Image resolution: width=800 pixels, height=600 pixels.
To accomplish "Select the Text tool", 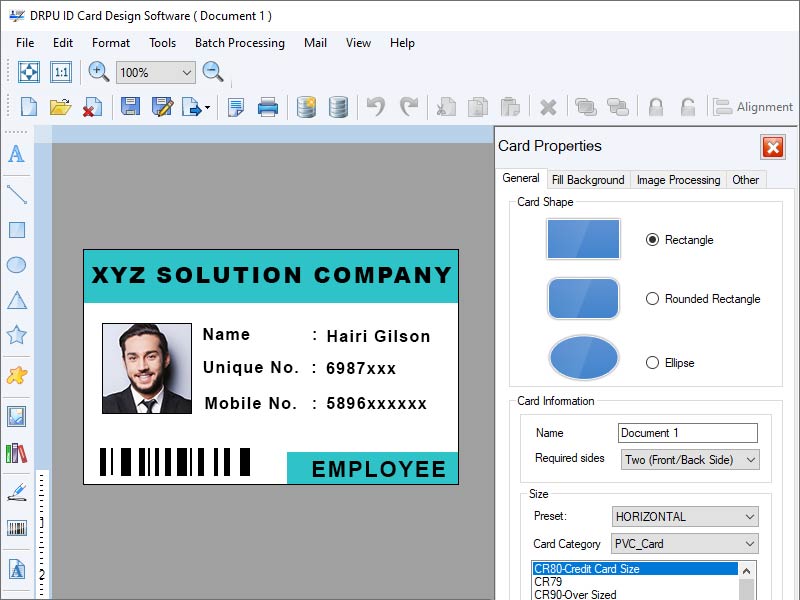I will click(x=16, y=155).
